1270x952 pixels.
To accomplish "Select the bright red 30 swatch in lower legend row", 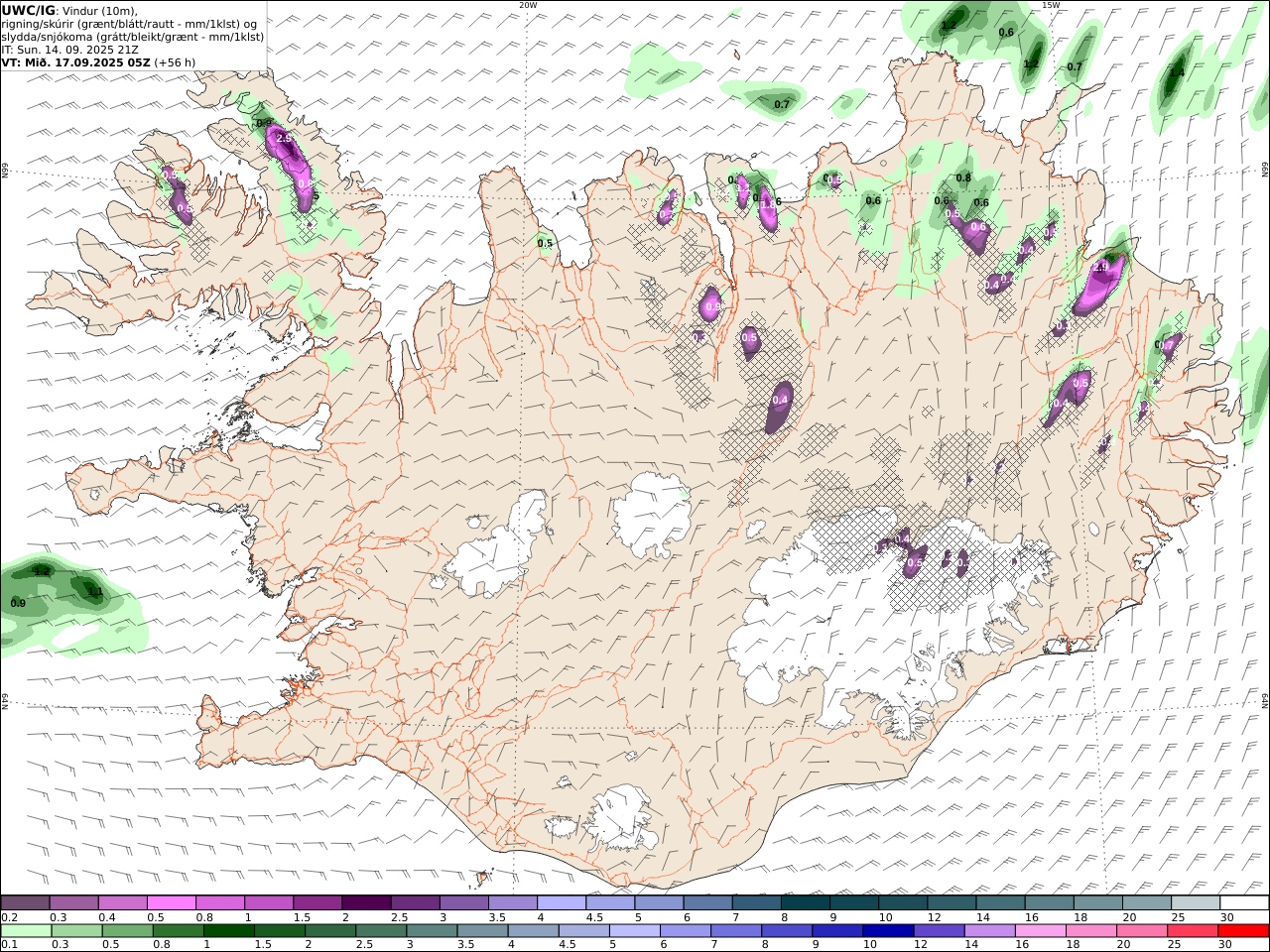I will [1243, 931].
